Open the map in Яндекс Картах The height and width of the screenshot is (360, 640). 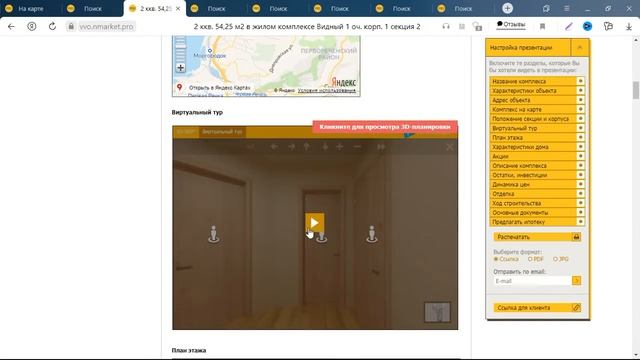pos(220,88)
